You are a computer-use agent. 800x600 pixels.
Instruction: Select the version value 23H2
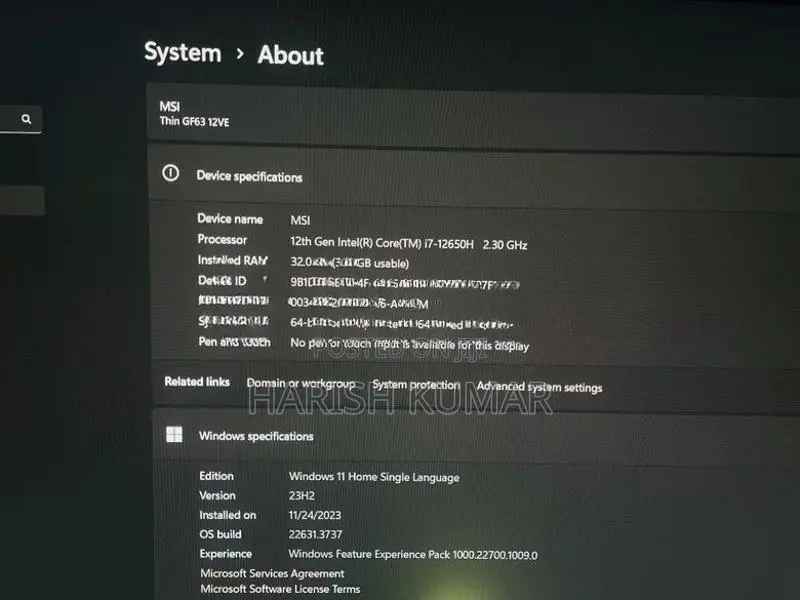(x=302, y=496)
